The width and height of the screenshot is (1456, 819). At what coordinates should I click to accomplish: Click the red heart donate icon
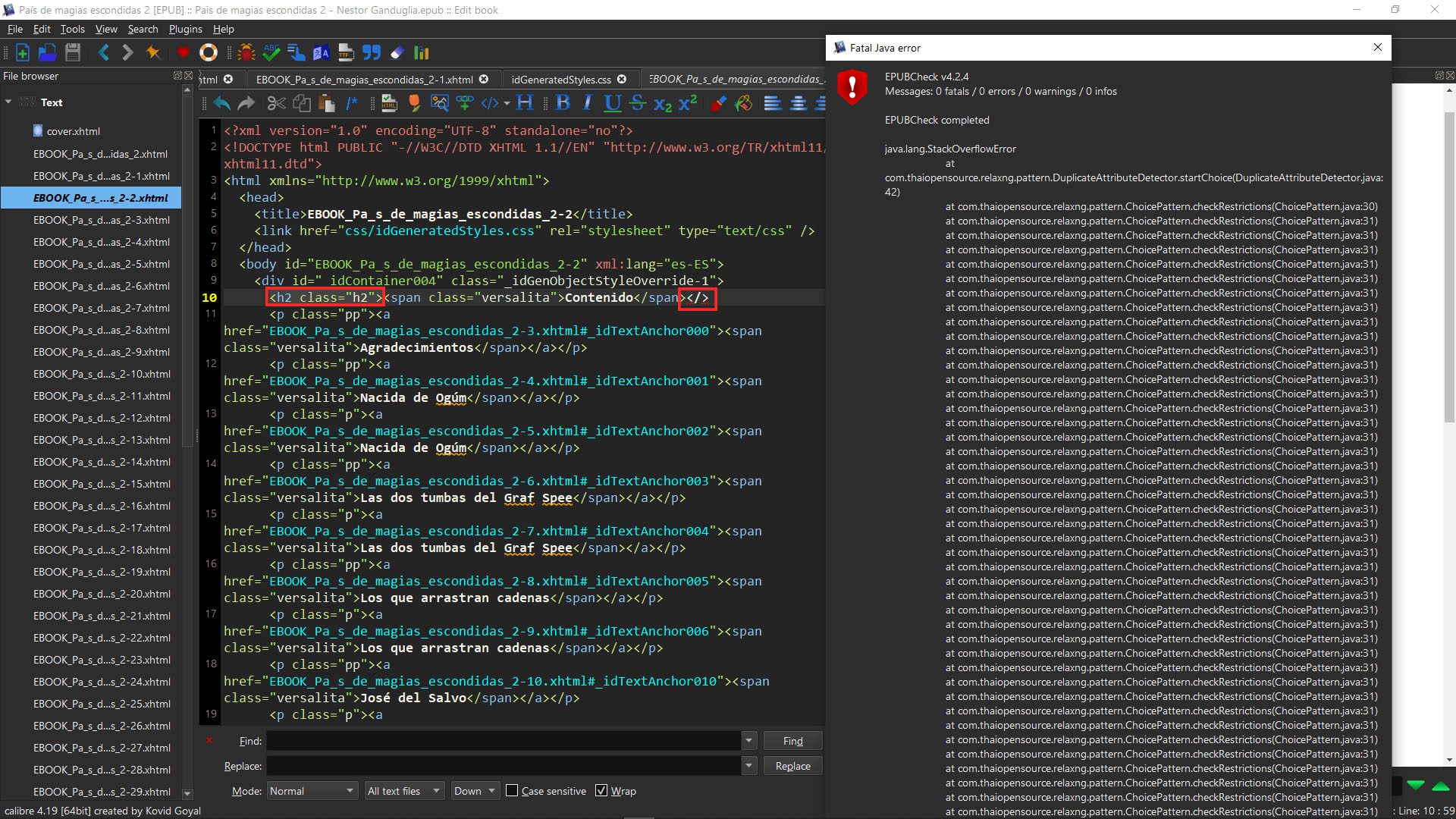click(x=183, y=52)
